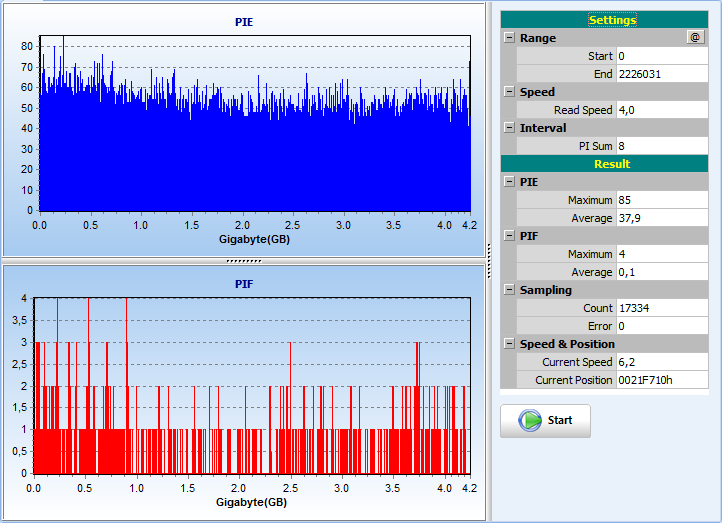Click the Start scan button
Viewport: 722px width, 523px height.
(x=545, y=421)
